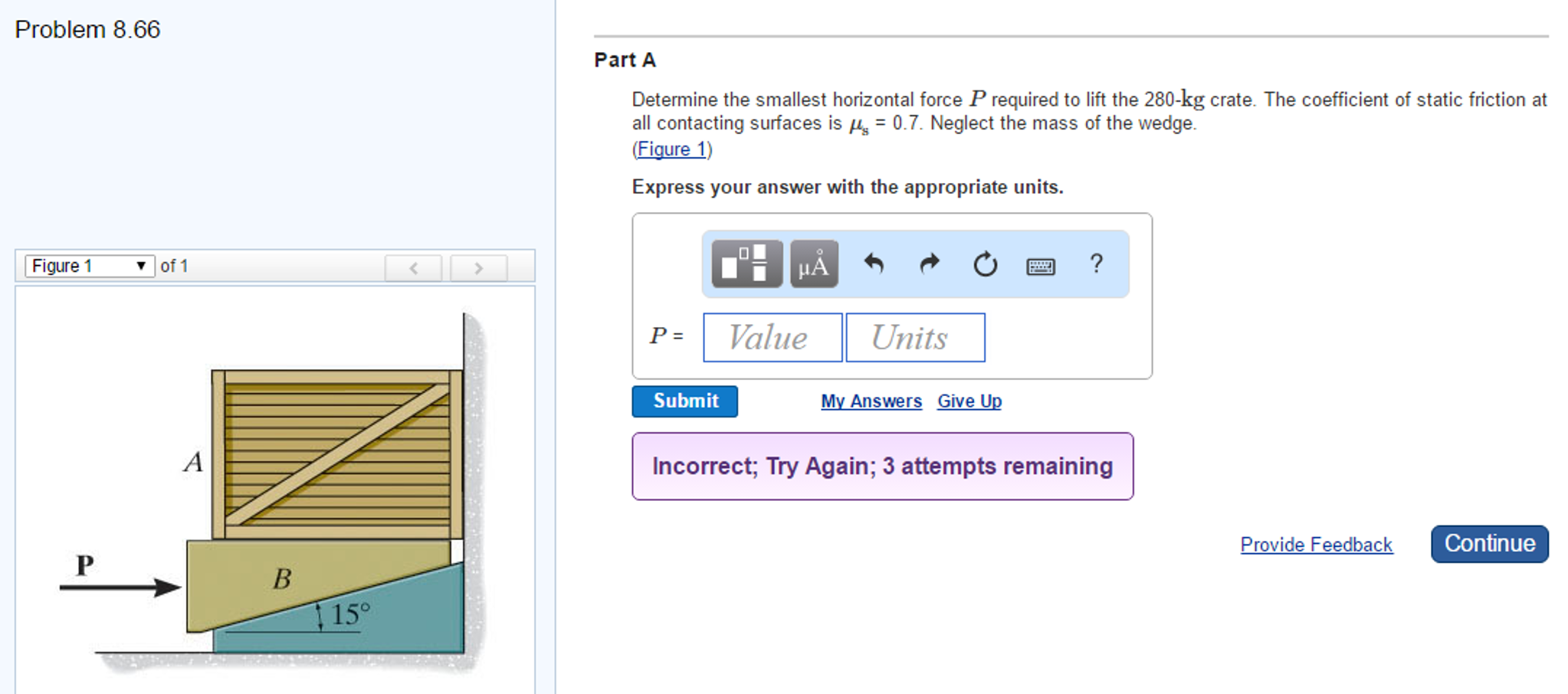The image size is (1568, 694).
Task: Click the Units input field
Action: tap(914, 337)
